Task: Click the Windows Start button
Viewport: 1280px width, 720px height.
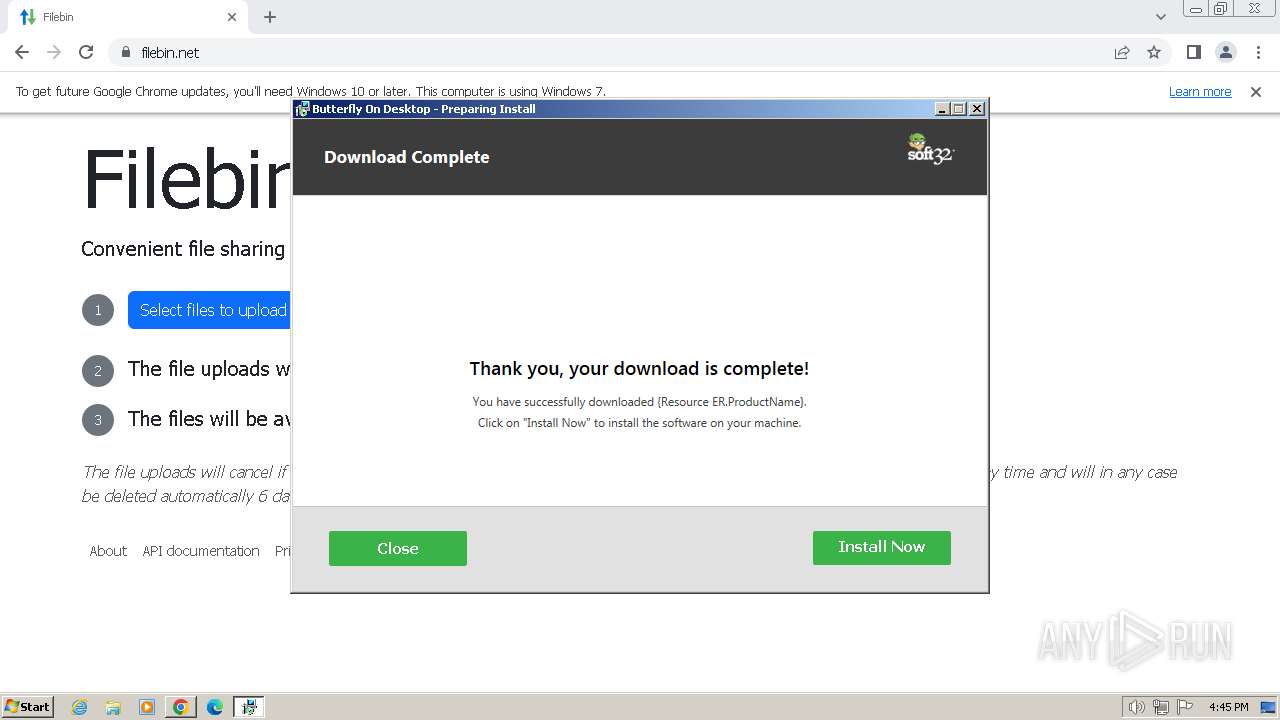Action: pos(28,707)
